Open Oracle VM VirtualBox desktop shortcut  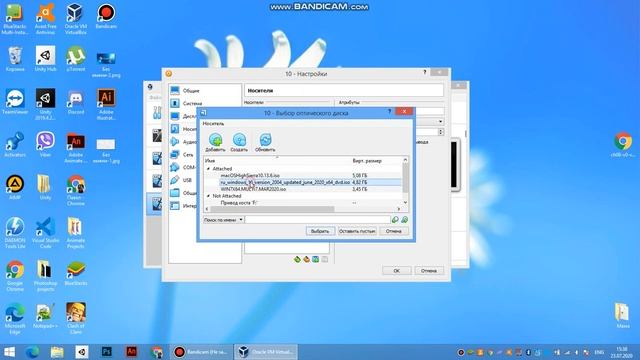coord(76,18)
